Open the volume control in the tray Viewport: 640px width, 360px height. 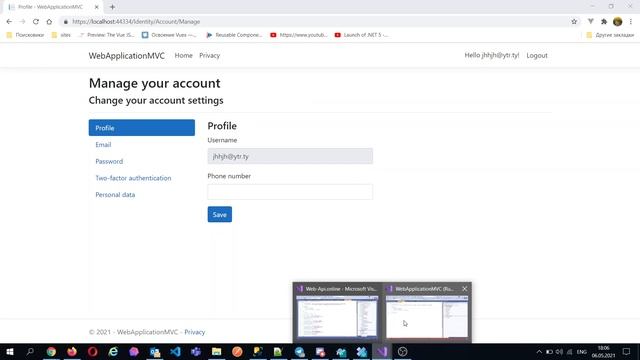559,351
